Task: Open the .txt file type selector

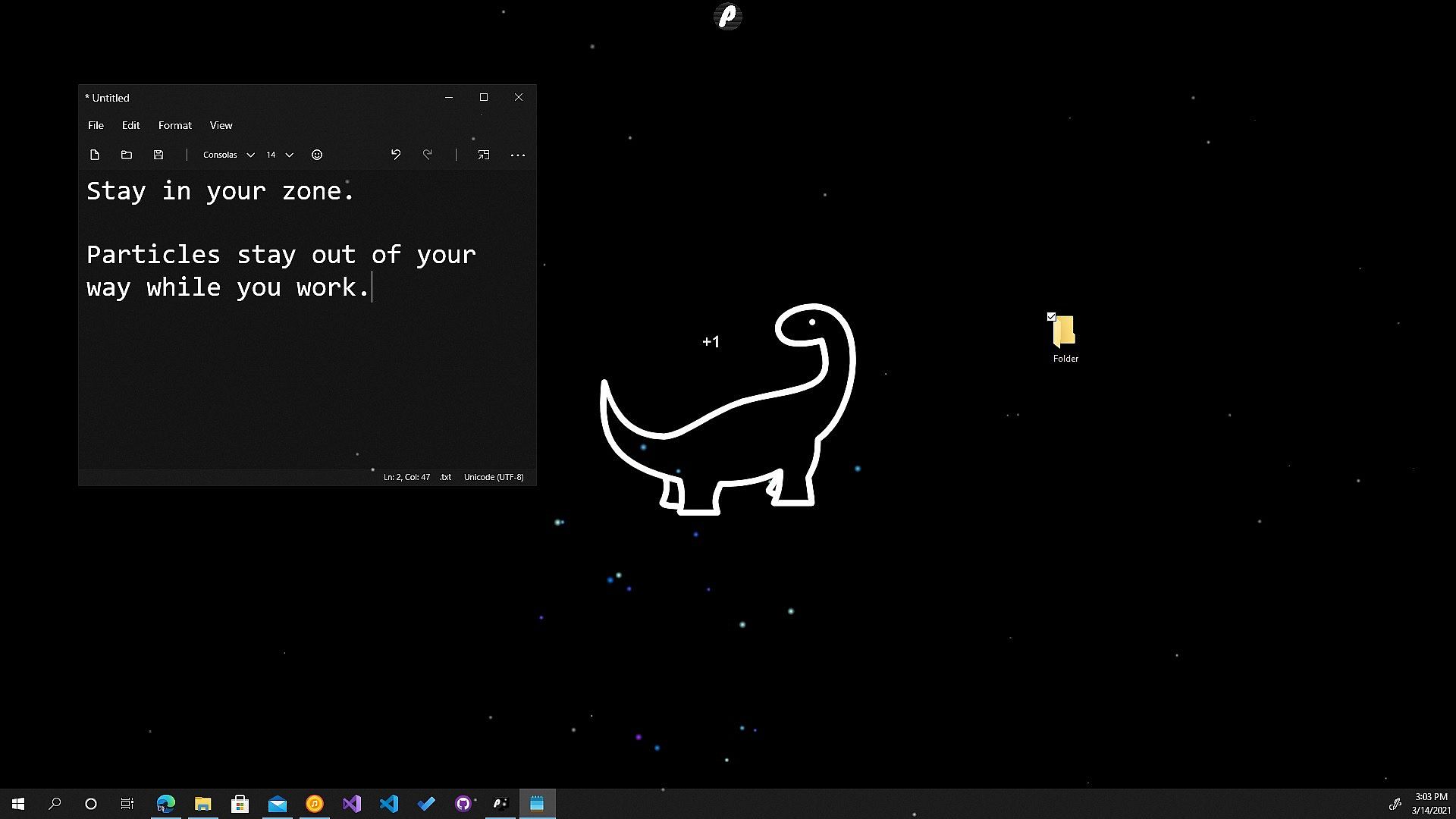Action: pyautogui.click(x=445, y=477)
